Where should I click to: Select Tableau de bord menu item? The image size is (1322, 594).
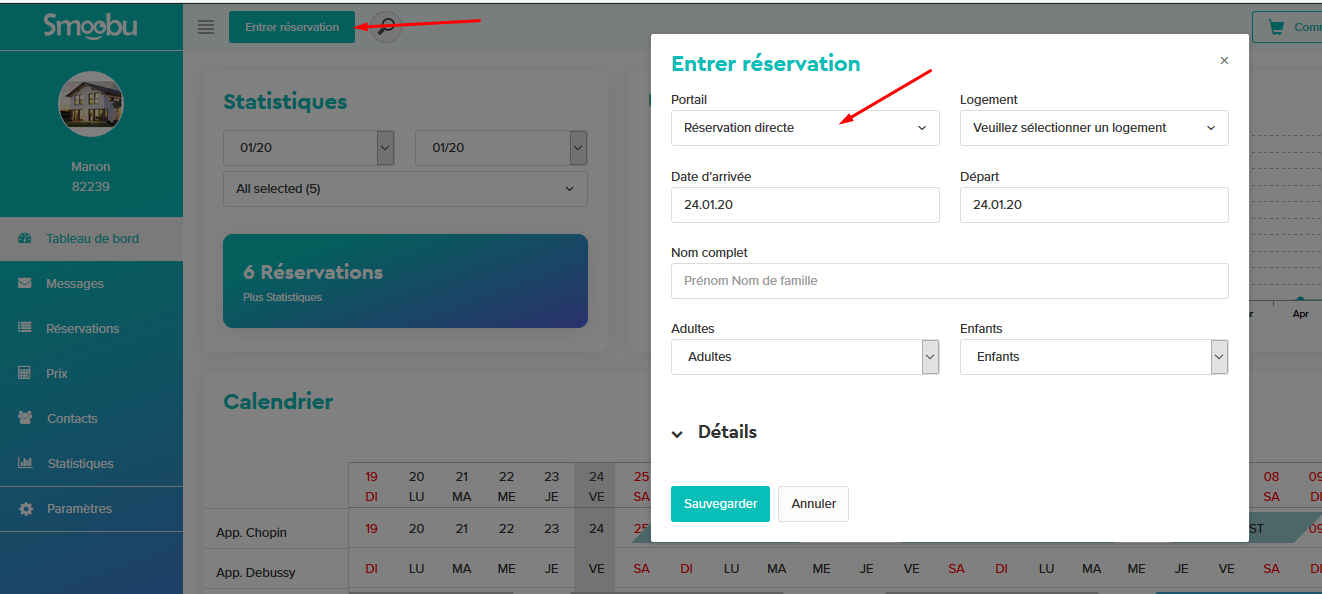click(91, 239)
